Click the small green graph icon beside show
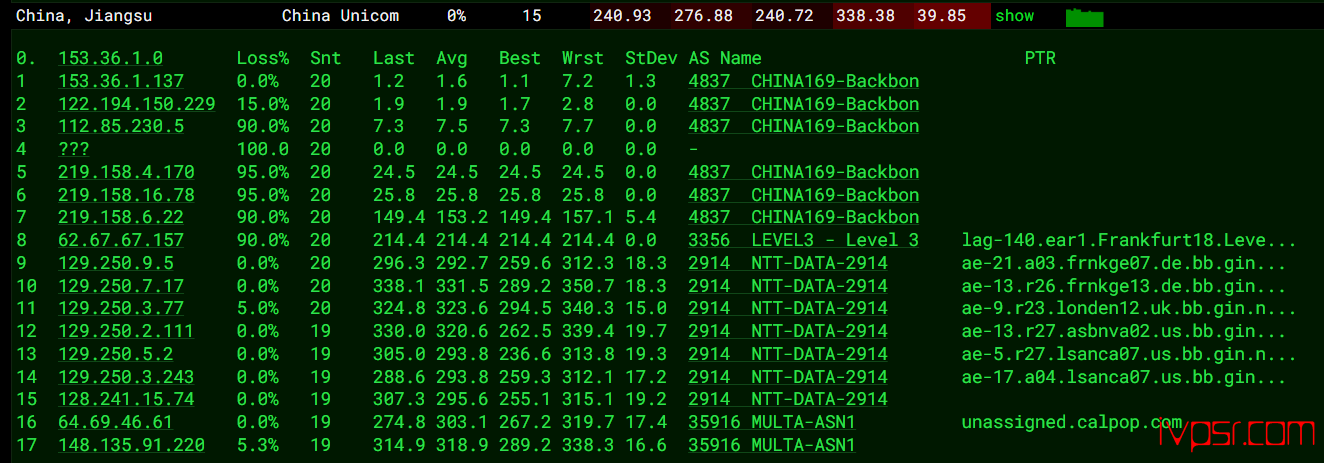 pos(1084,17)
